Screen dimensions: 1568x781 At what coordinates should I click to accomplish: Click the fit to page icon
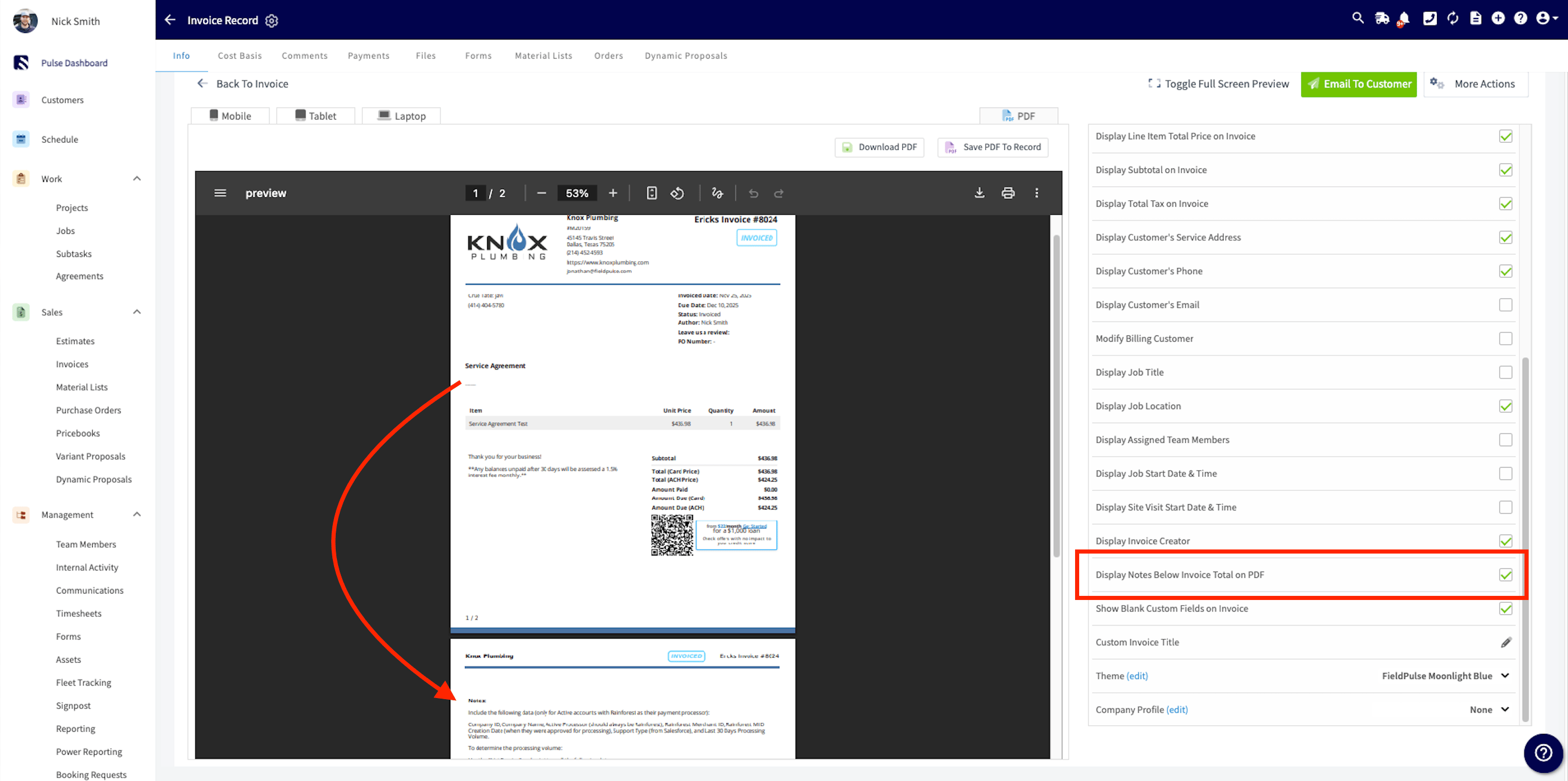click(651, 193)
